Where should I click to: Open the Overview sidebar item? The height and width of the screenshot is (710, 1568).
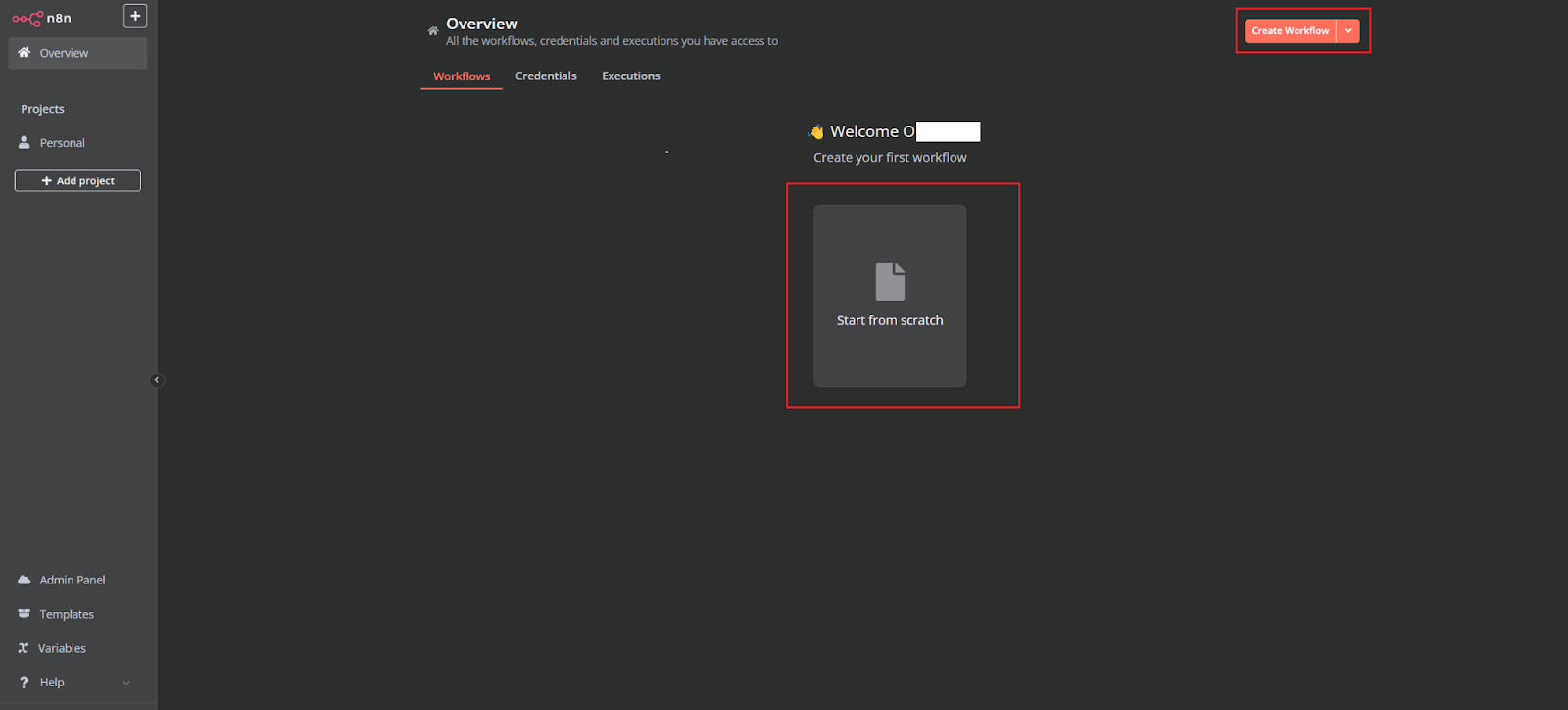click(x=77, y=53)
